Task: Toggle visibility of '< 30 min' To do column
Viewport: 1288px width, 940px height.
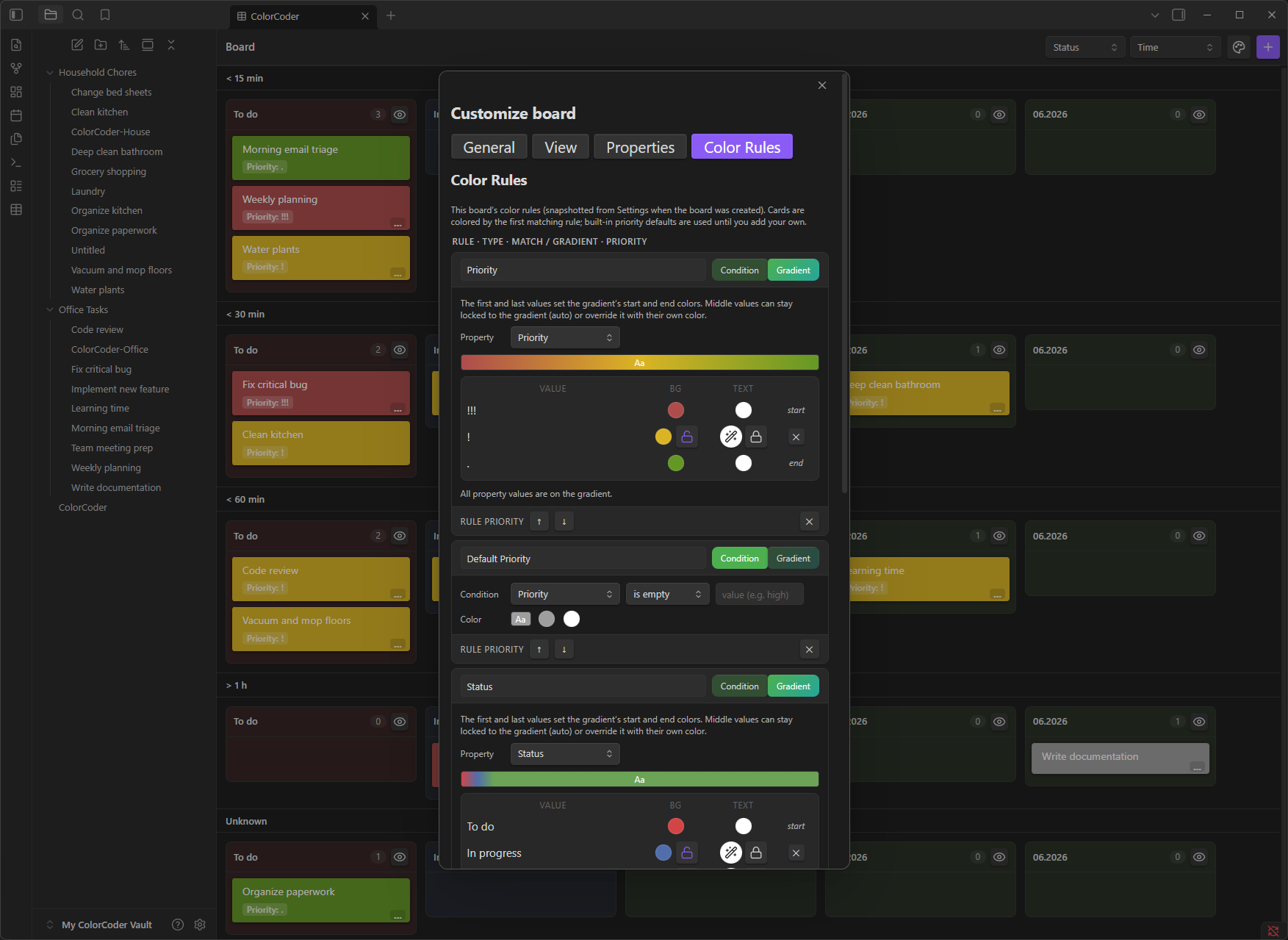Action: click(400, 351)
